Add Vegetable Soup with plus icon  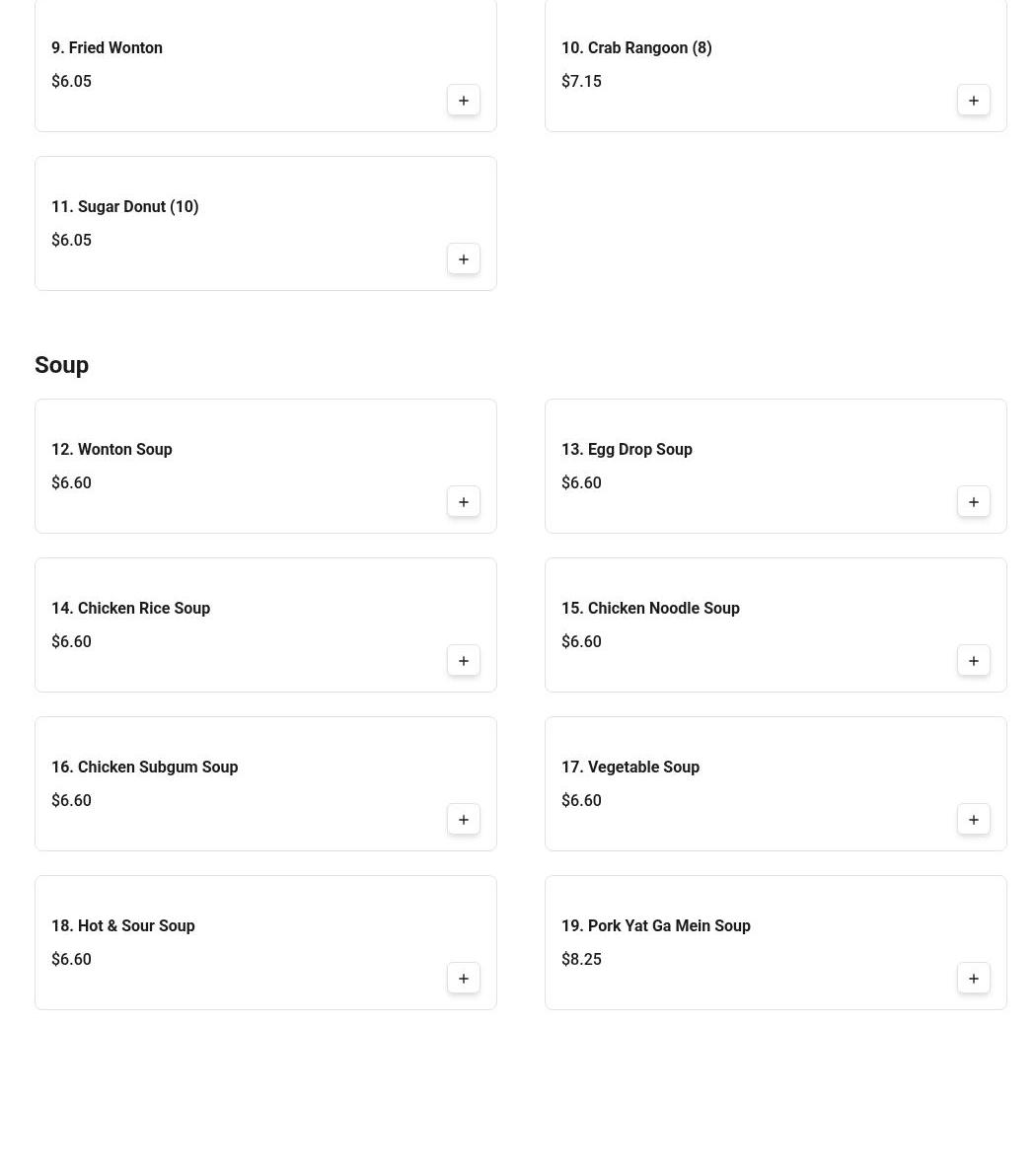pos(973,820)
